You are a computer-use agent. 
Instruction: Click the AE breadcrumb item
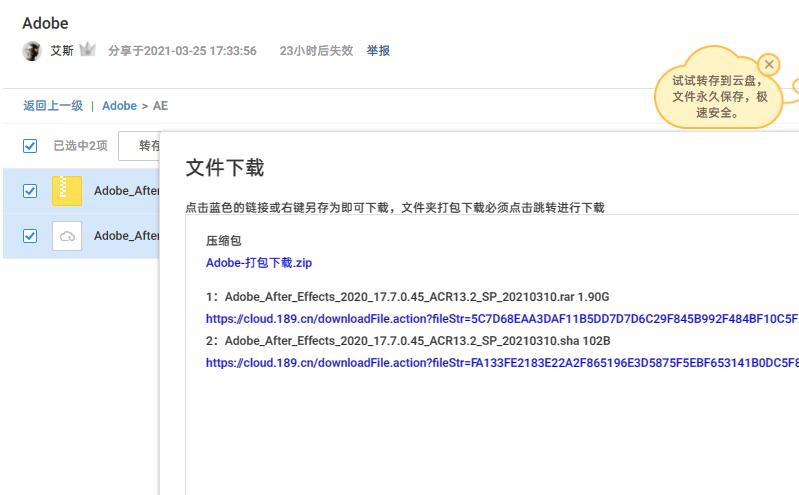(x=161, y=106)
